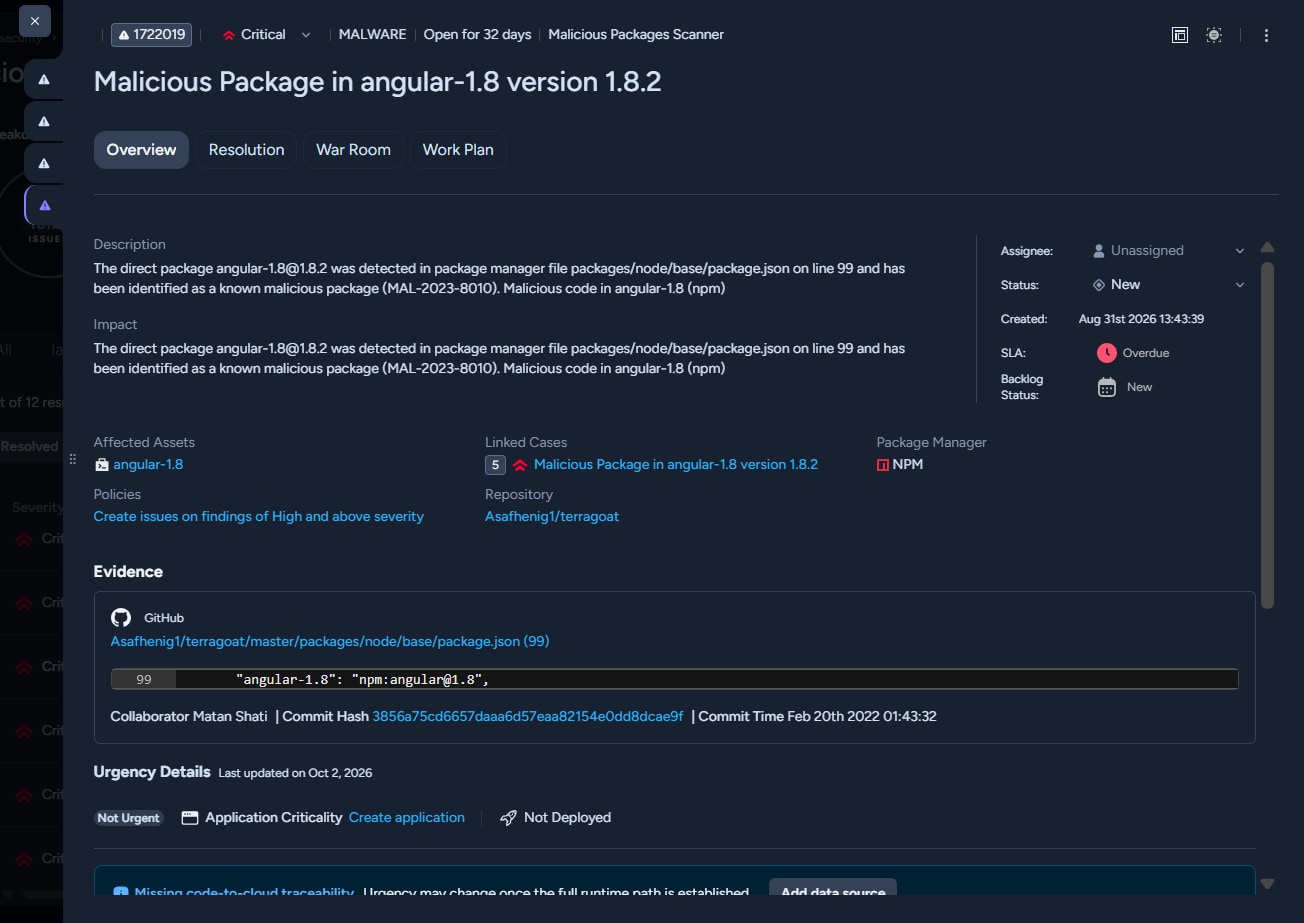Click the focus/scan icon in header

coord(1214,35)
